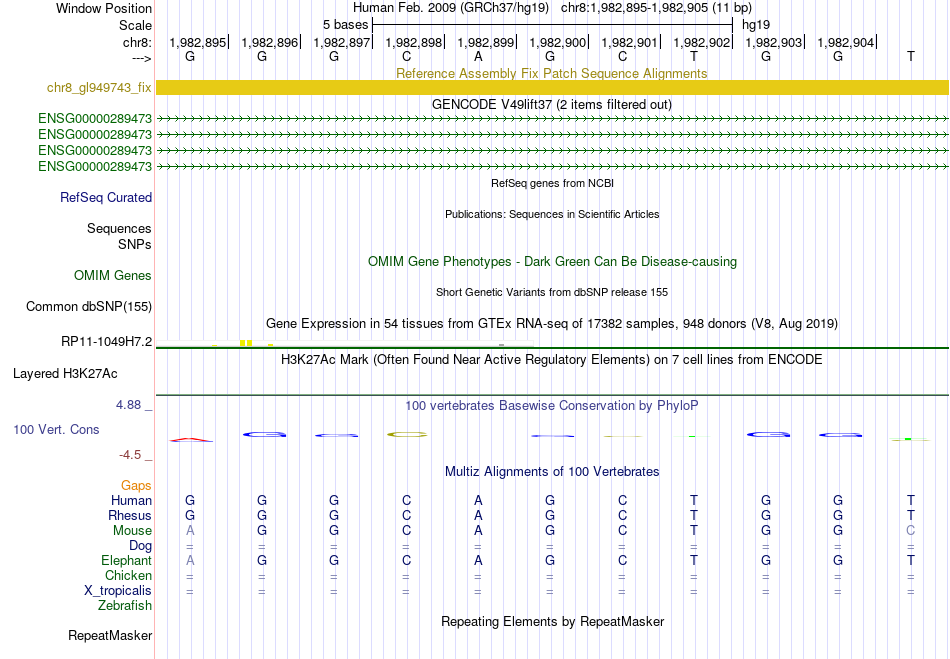The height and width of the screenshot is (659, 950).
Task: Click the yellow GTEx expression bars
Action: click(246, 343)
